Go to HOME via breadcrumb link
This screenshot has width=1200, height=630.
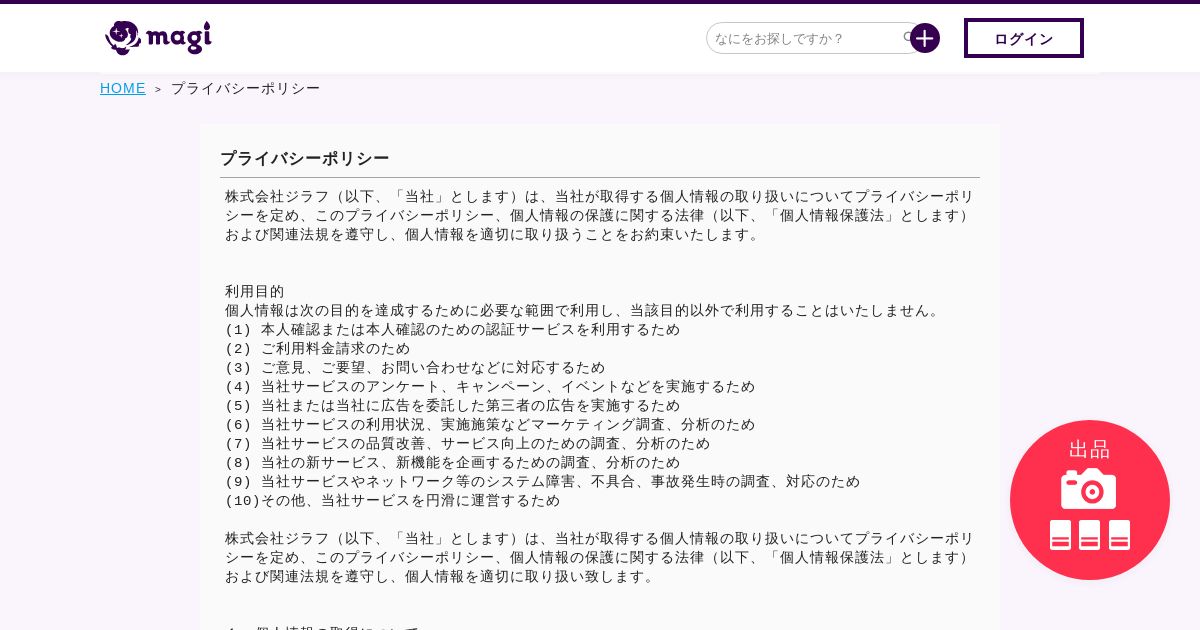(x=123, y=88)
